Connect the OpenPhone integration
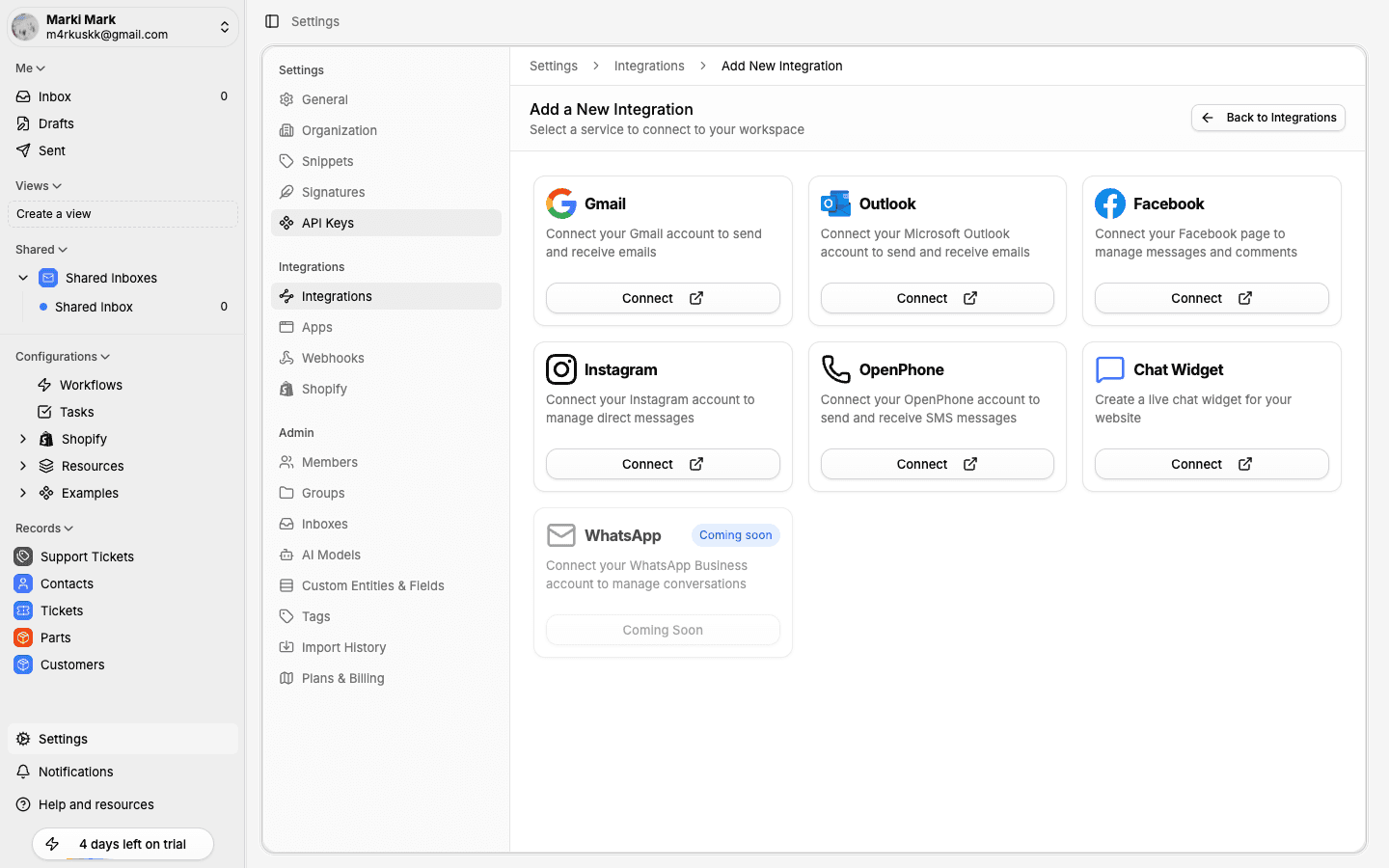 (x=938, y=464)
